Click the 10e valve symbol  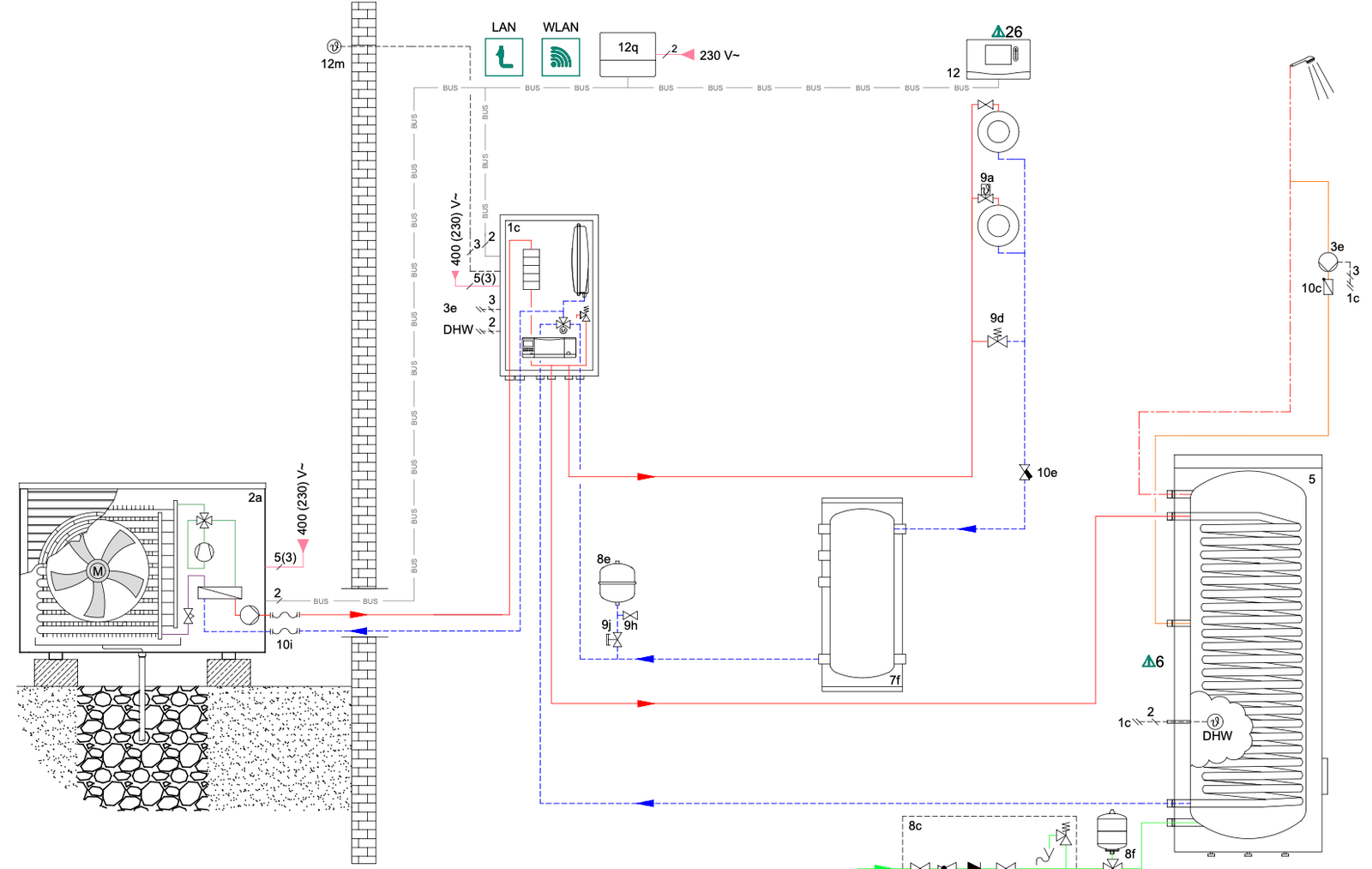pos(1025,473)
